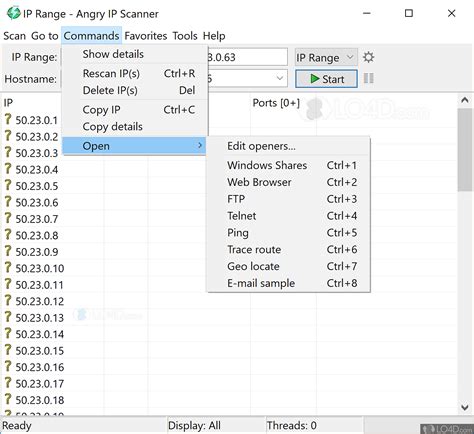Select row 50.23.0.3
Viewport: 474px width, 434px height.
[x=37, y=153]
